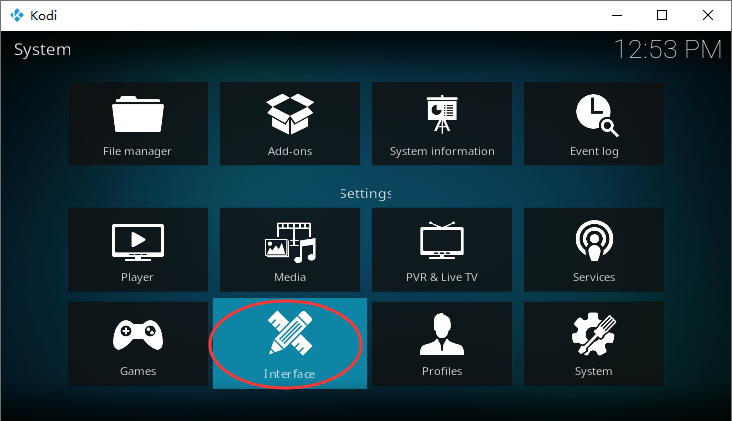The height and width of the screenshot is (421, 732).
Task: Close the Kodi window
Action: click(x=708, y=15)
